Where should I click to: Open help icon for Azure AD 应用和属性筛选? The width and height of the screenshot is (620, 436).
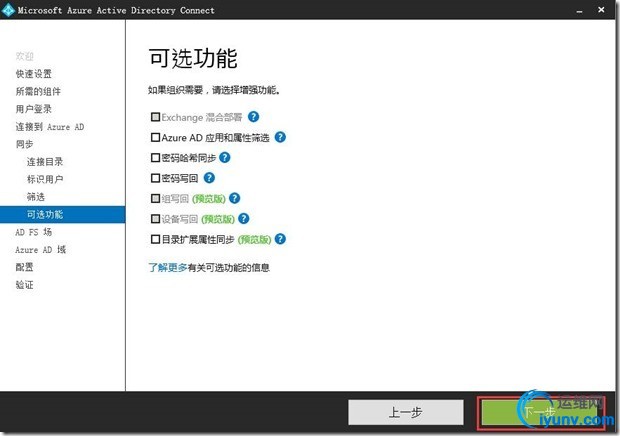(280, 137)
